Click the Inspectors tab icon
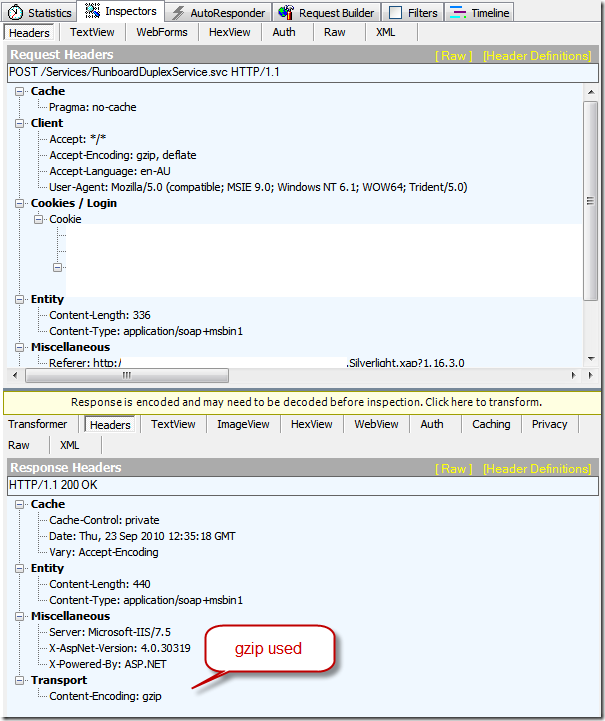 pyautogui.click(x=93, y=12)
